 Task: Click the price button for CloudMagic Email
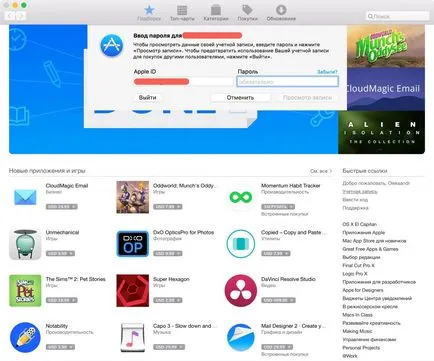click(x=61, y=207)
